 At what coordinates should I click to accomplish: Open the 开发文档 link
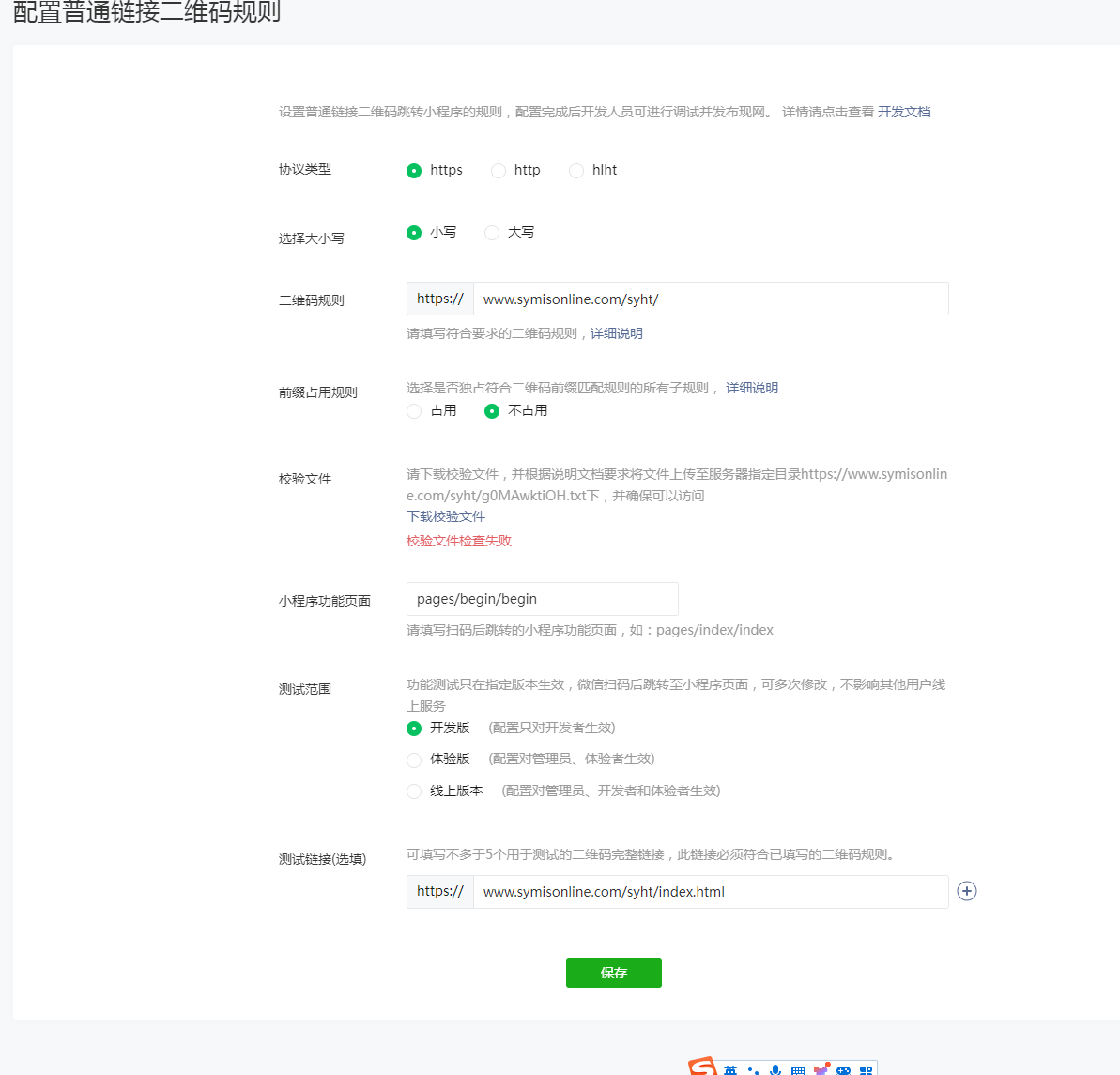pos(903,112)
